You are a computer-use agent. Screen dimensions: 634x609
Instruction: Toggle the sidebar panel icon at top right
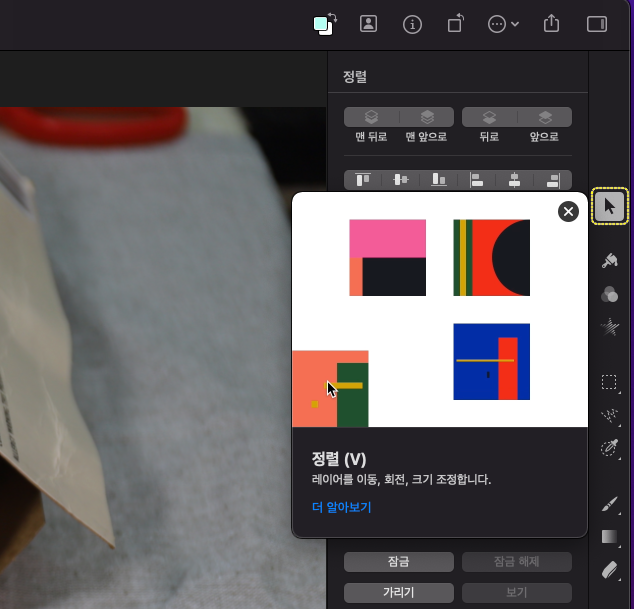coord(597,24)
